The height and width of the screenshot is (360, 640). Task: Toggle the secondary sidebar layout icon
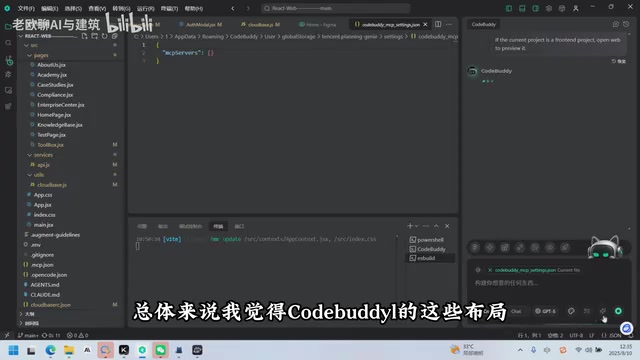536,8
